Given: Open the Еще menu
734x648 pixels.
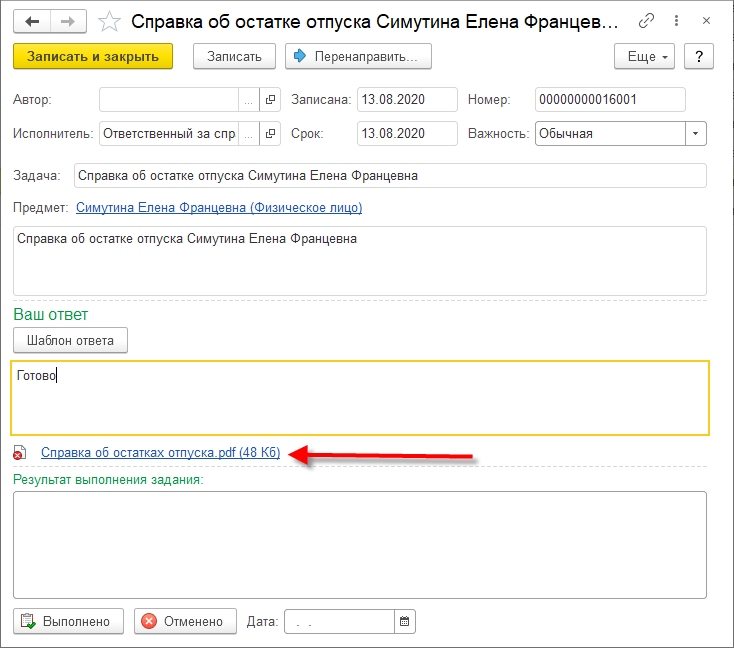Looking at the screenshot, I should click(649, 56).
